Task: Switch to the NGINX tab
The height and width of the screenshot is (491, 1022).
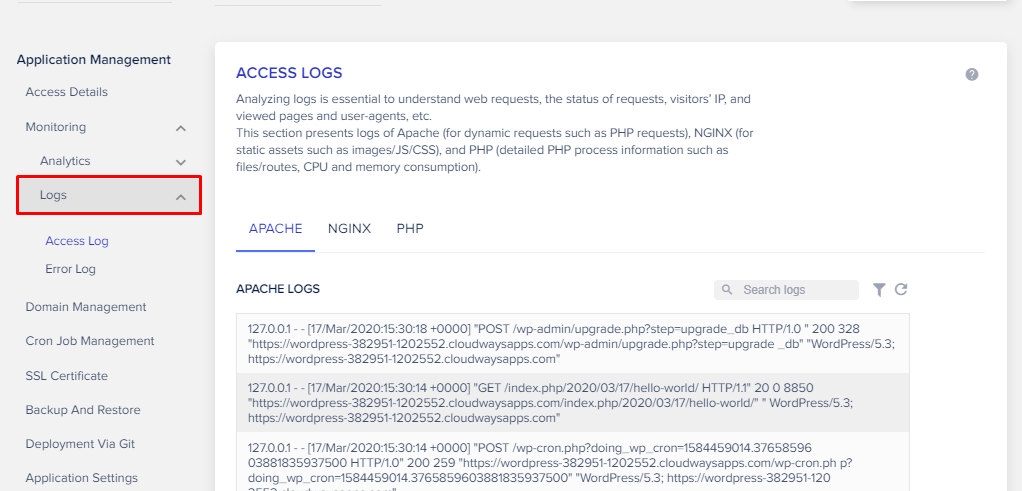Action: tap(349, 229)
